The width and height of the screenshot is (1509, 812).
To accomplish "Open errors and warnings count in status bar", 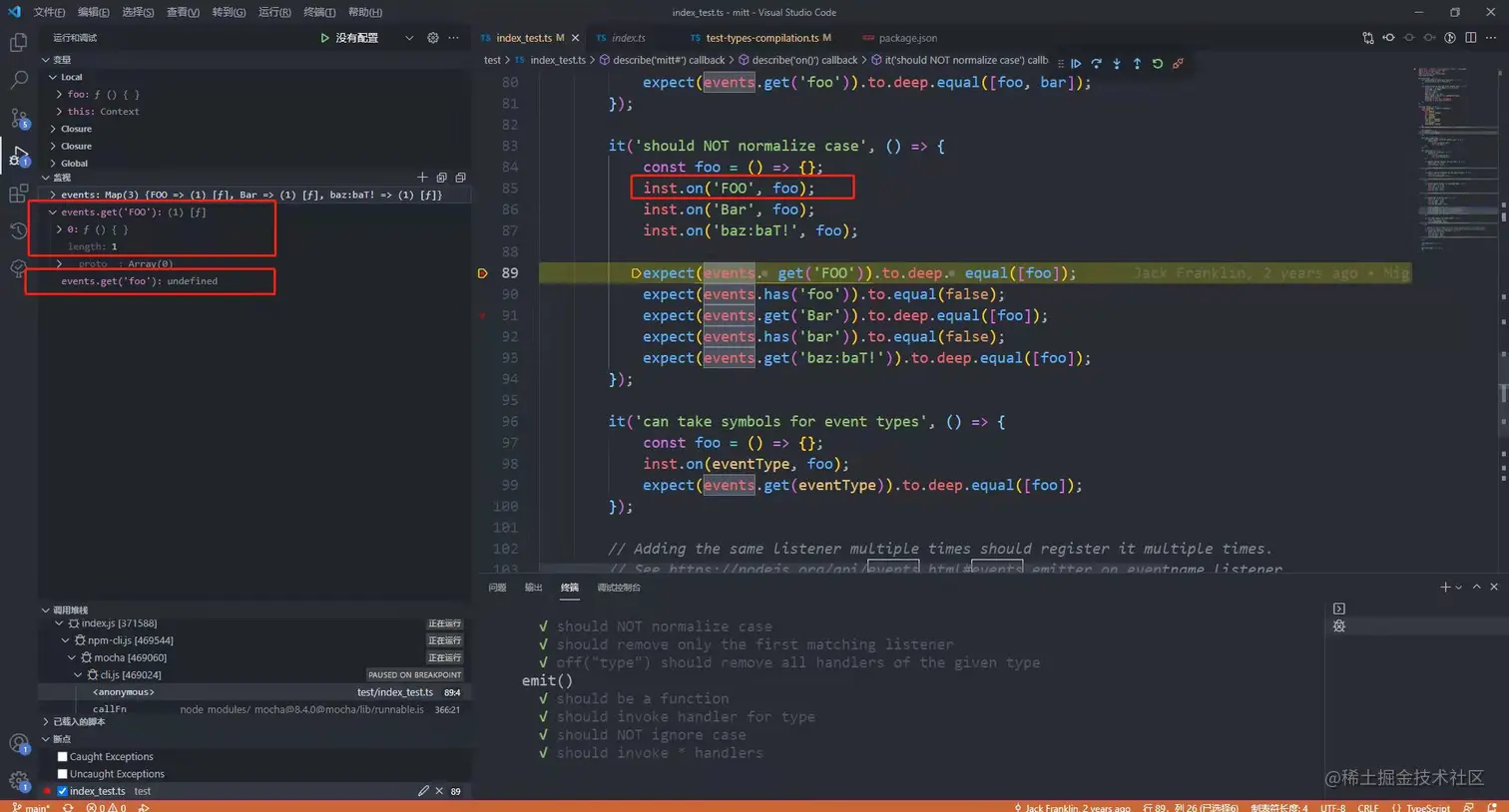I will click(x=107, y=807).
